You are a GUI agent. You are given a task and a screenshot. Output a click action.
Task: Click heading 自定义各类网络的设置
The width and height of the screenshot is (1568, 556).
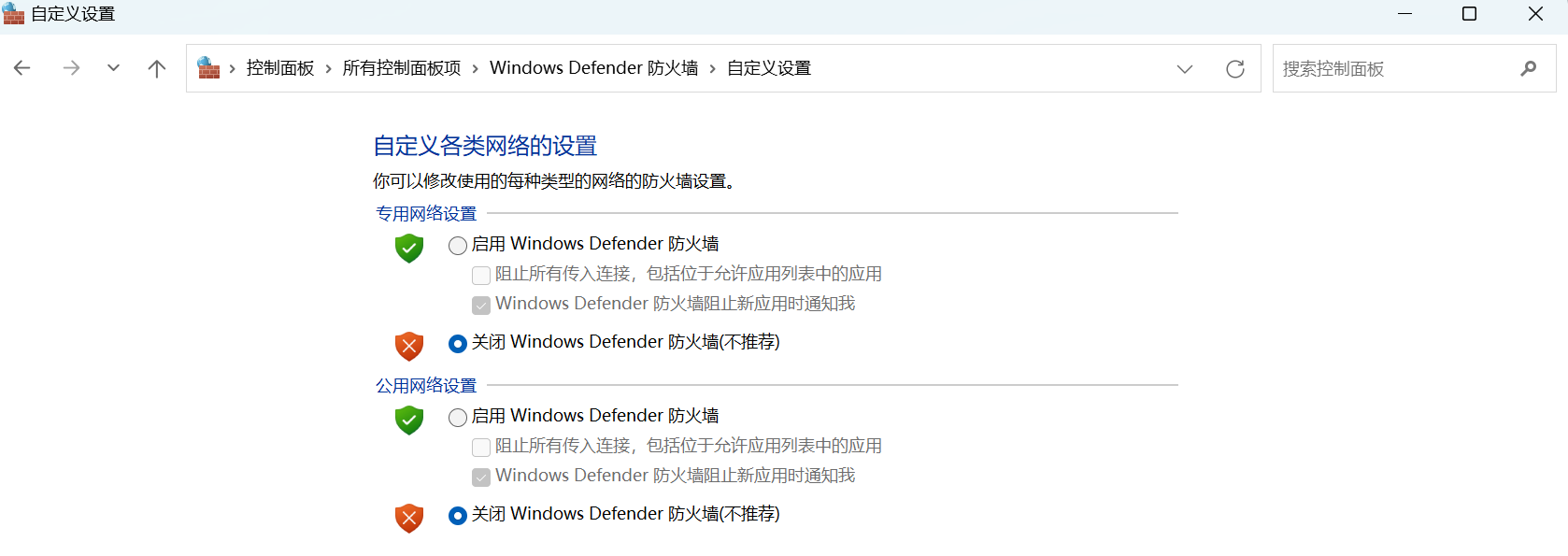click(x=485, y=146)
